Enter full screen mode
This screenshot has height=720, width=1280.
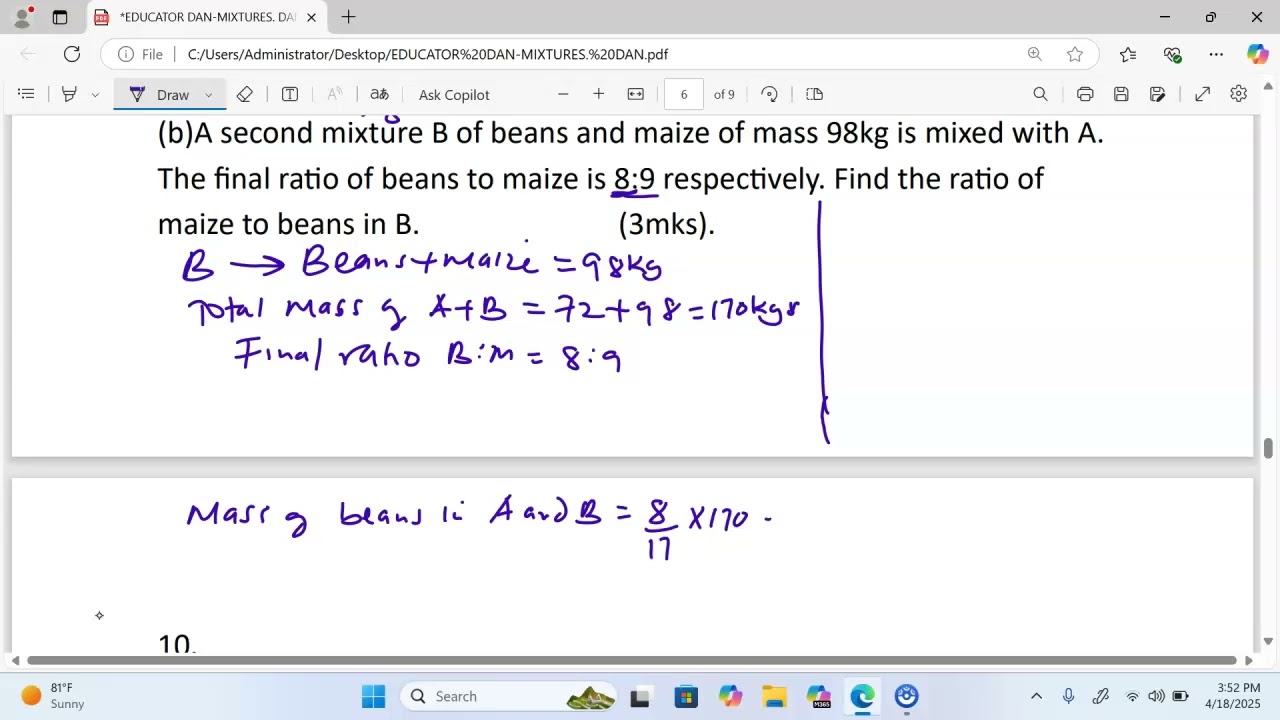tap(1203, 94)
